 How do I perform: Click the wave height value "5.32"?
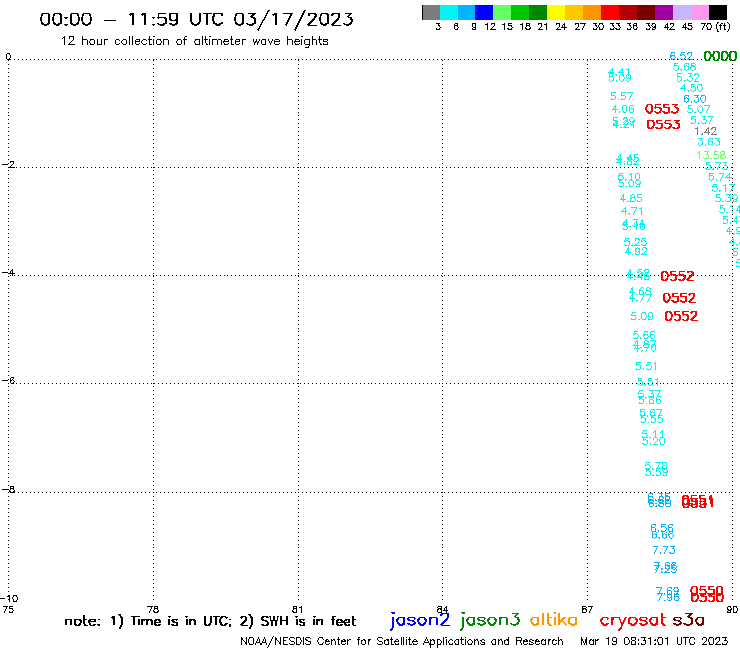tap(688, 77)
